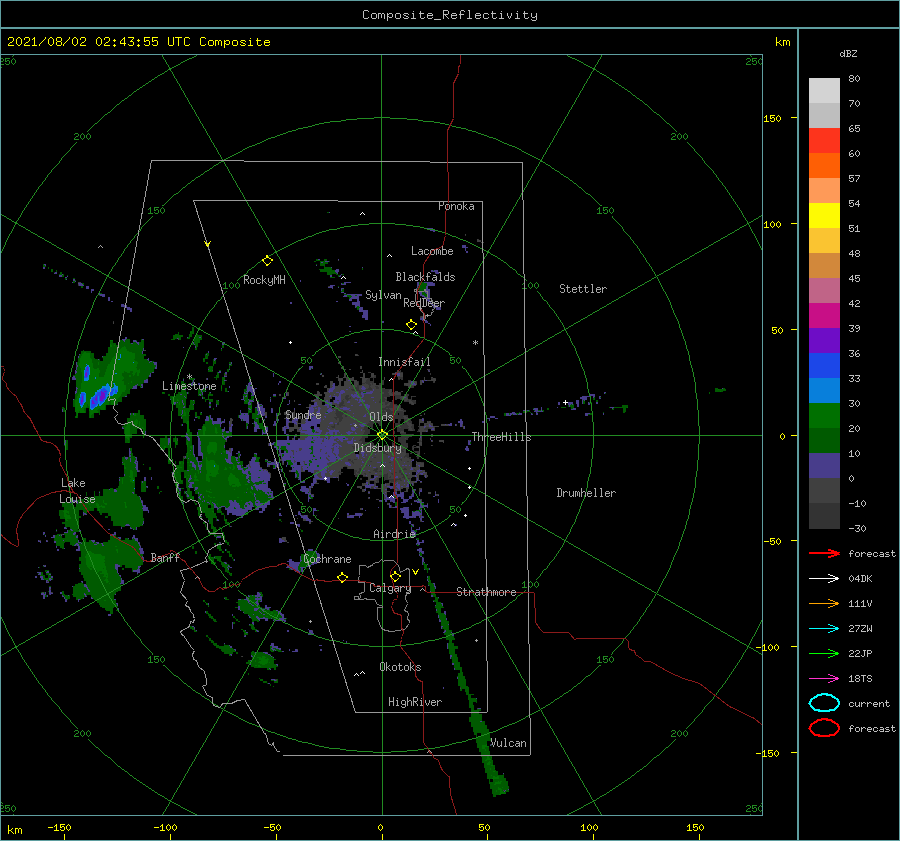
Task: Click the green 22JP arrow in legend
Action: click(824, 653)
